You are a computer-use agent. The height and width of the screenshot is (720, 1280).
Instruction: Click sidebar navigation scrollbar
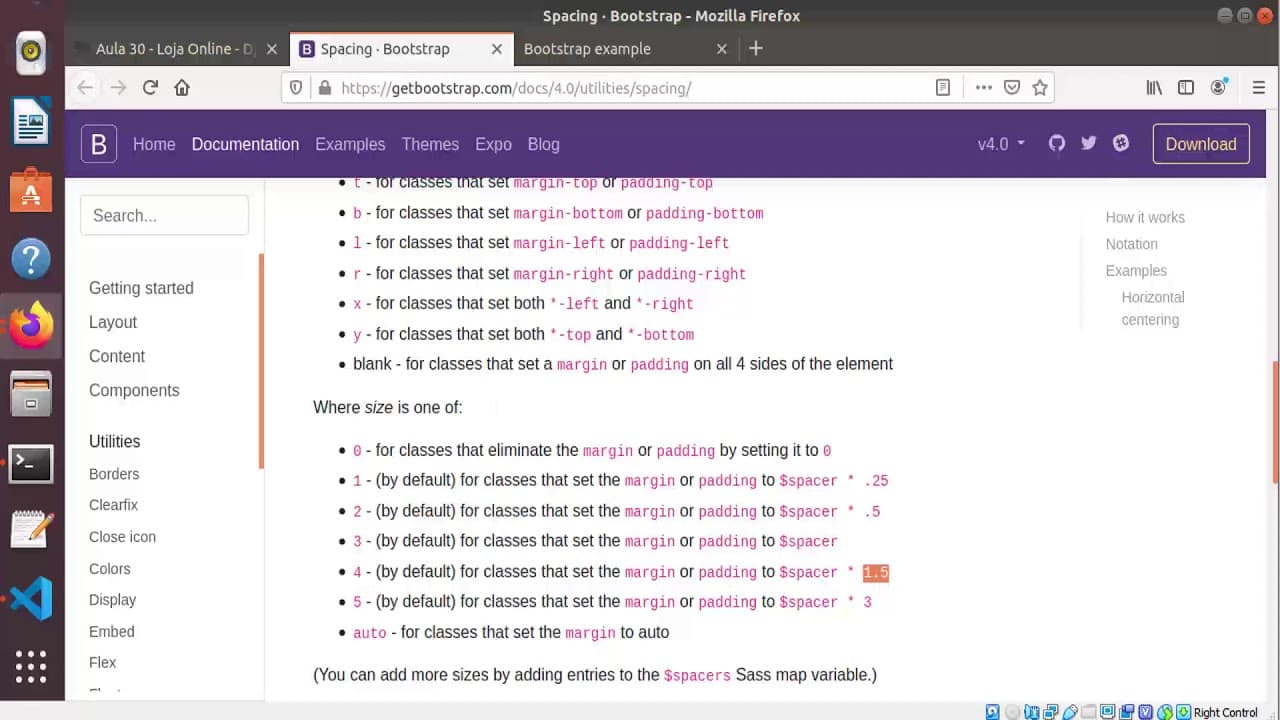click(261, 361)
